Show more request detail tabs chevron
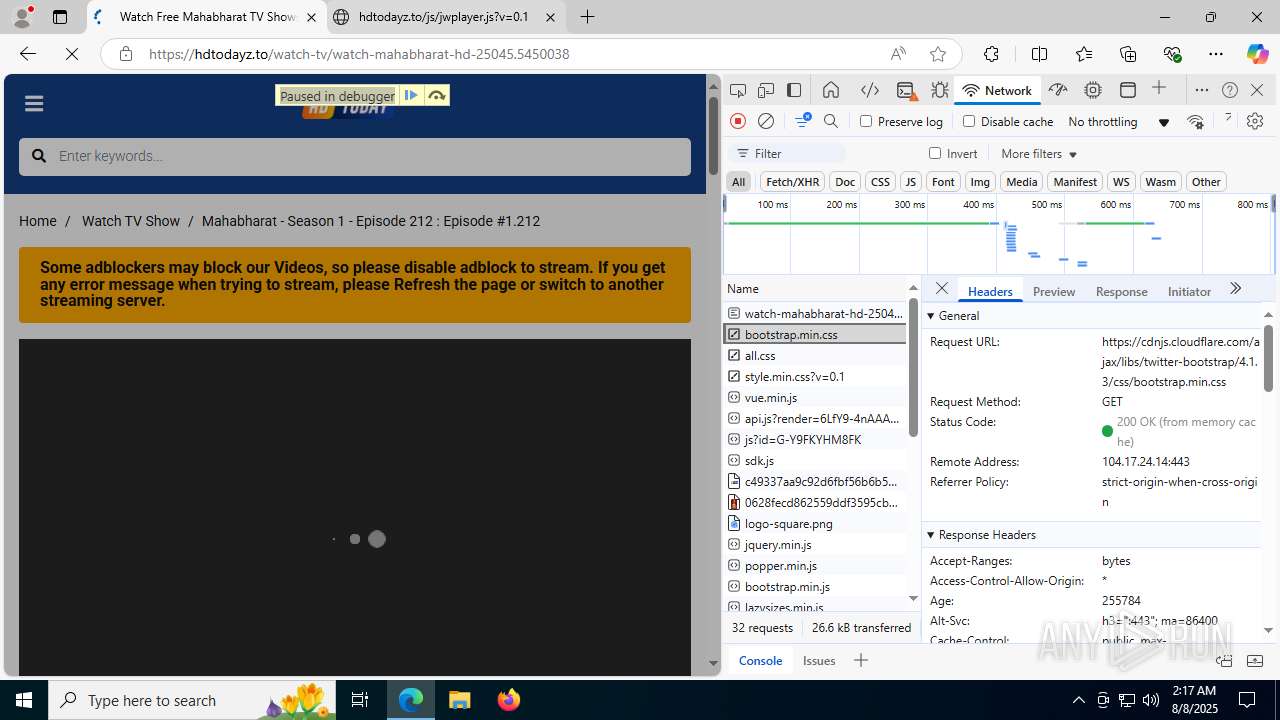Screen dimensions: 1280x720 1235,289
